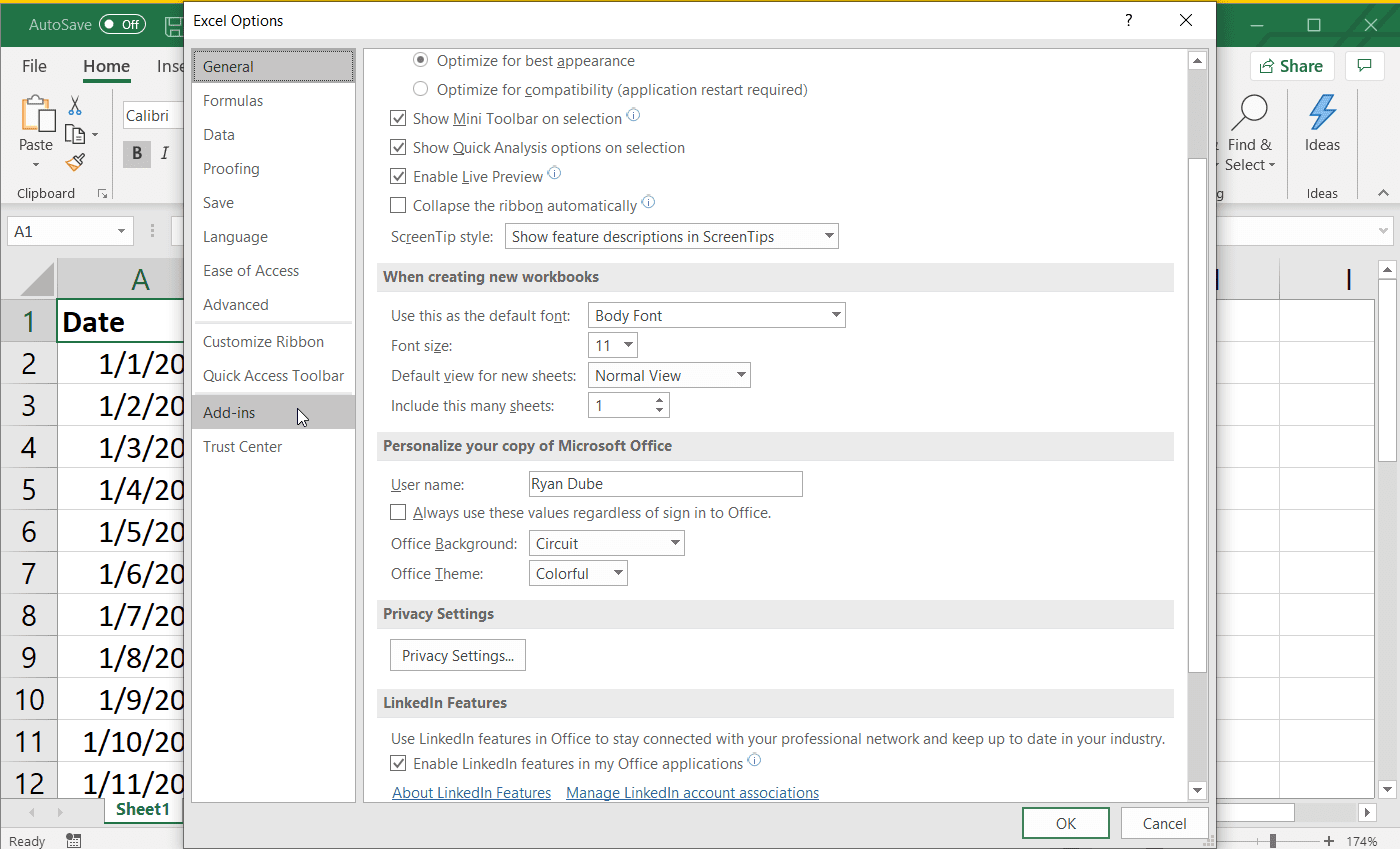Uncheck Enable Live Preview
This screenshot has width=1400, height=849.
point(398,177)
